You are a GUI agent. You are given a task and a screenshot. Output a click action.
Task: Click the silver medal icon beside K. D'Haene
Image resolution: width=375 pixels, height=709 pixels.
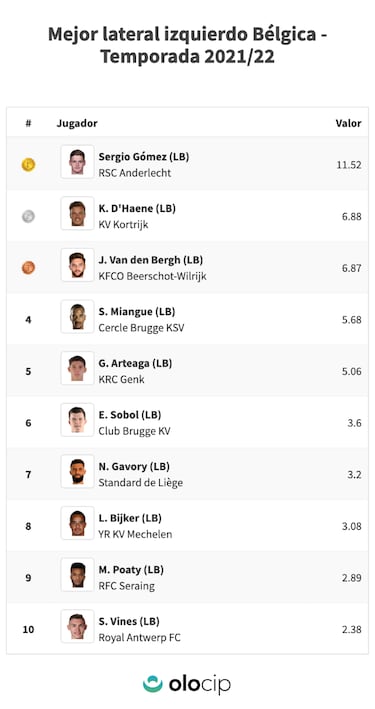[x=28, y=216]
